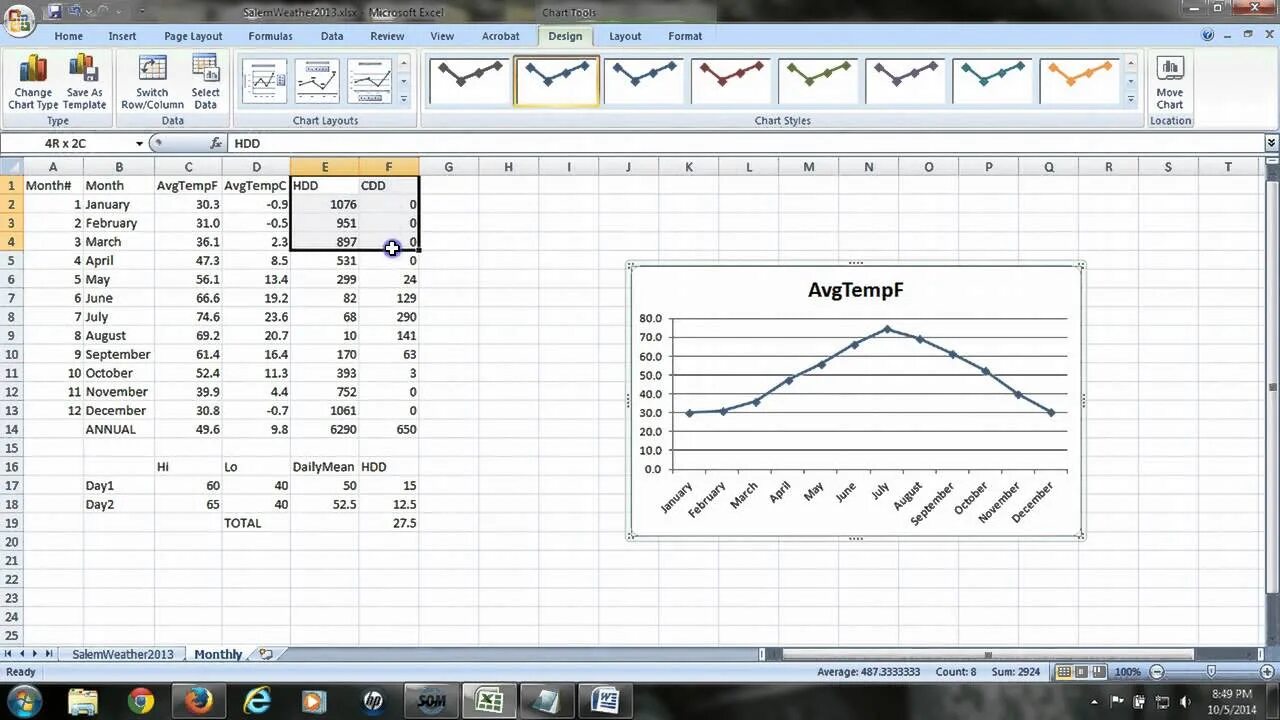
Task: Open Microsoft Word from taskbar
Action: [604, 701]
